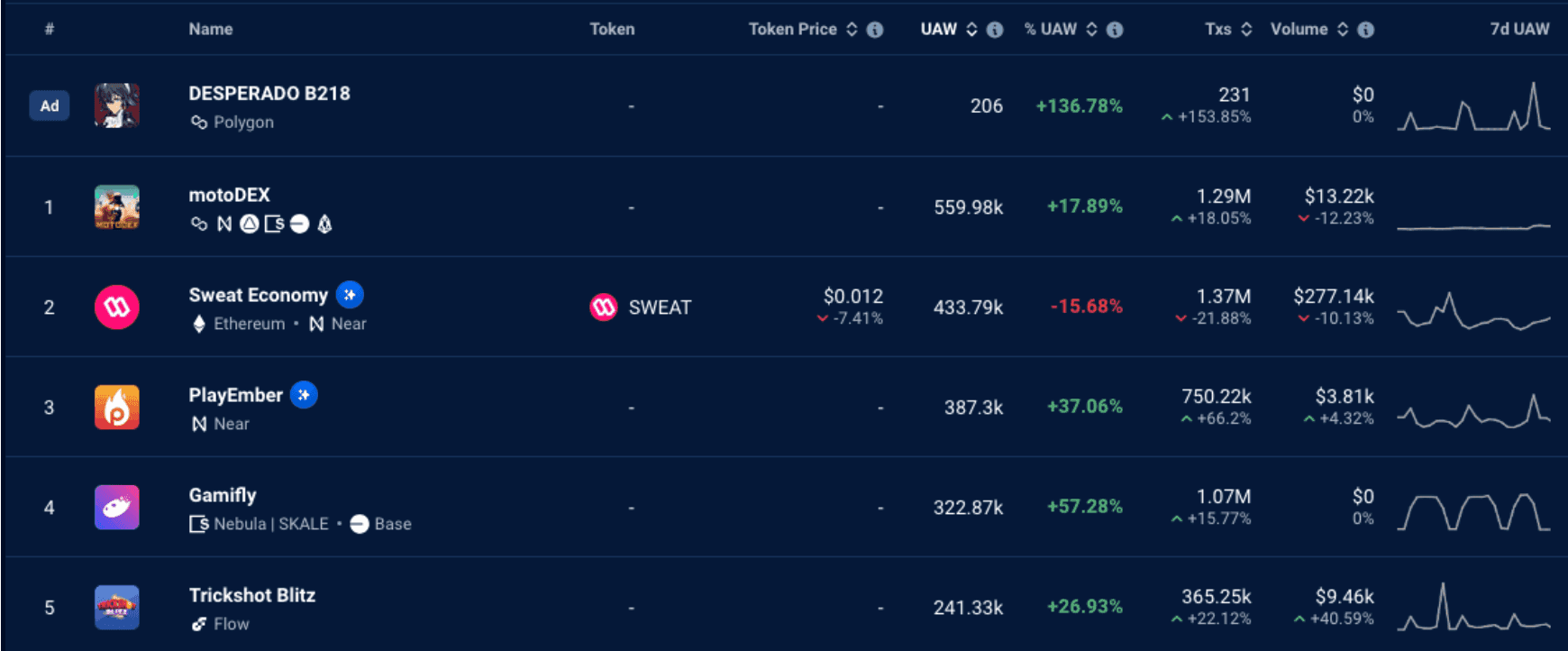
Task: Open the motoDEX dapp link
Action: pos(229,195)
